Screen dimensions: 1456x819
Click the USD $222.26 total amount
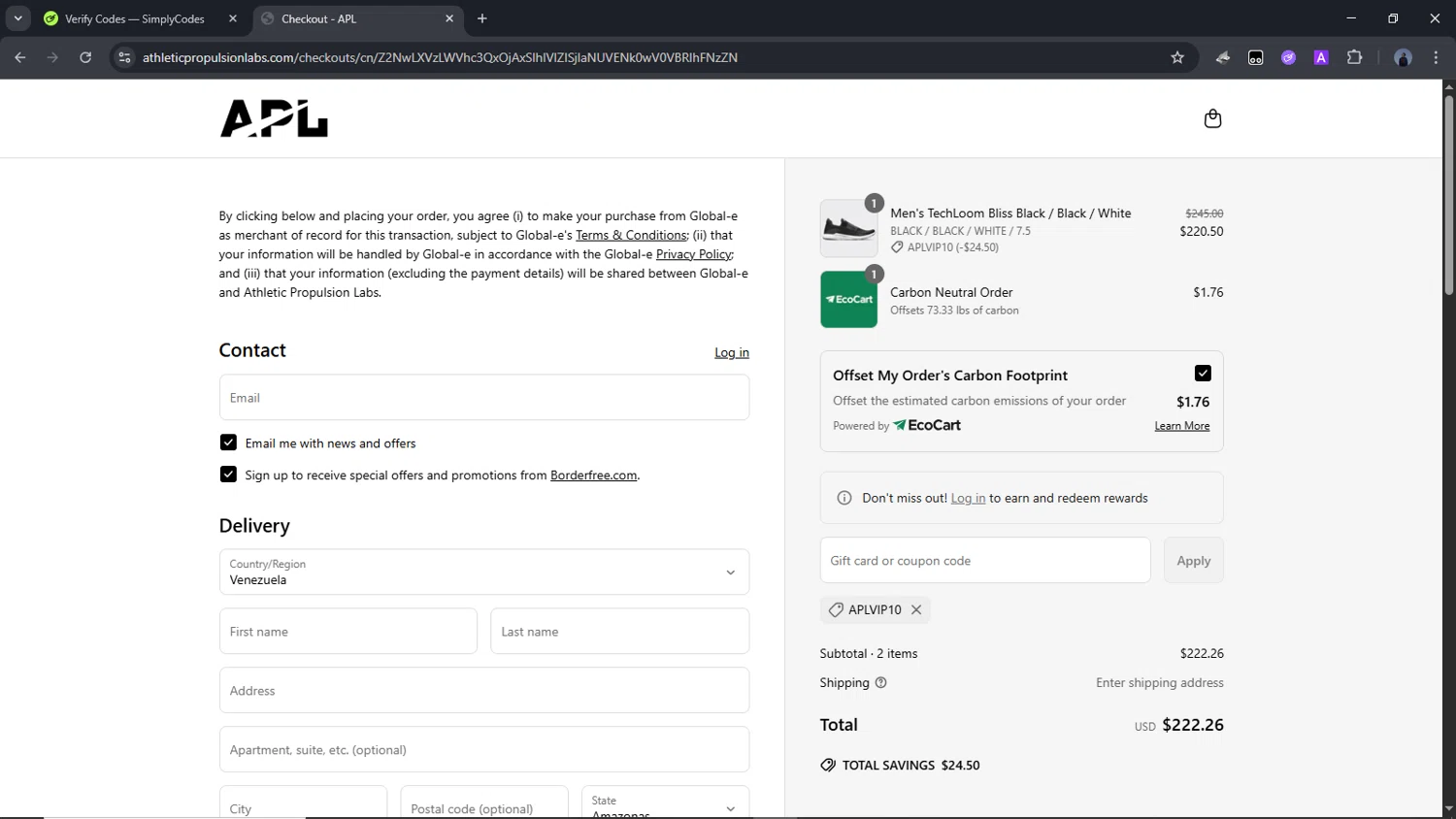point(1179,725)
